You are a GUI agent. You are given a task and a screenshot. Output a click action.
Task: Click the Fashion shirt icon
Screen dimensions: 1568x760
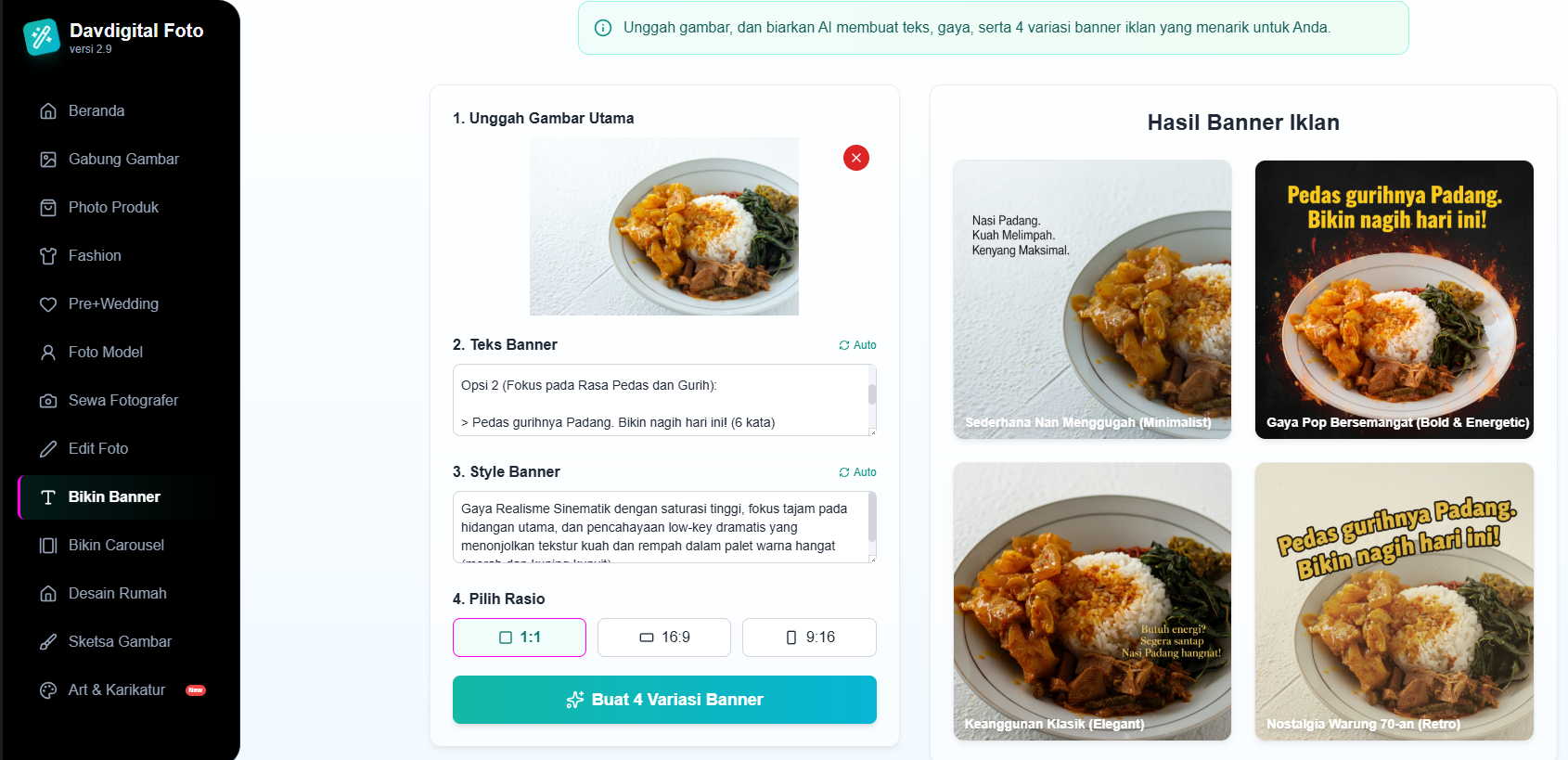48,256
